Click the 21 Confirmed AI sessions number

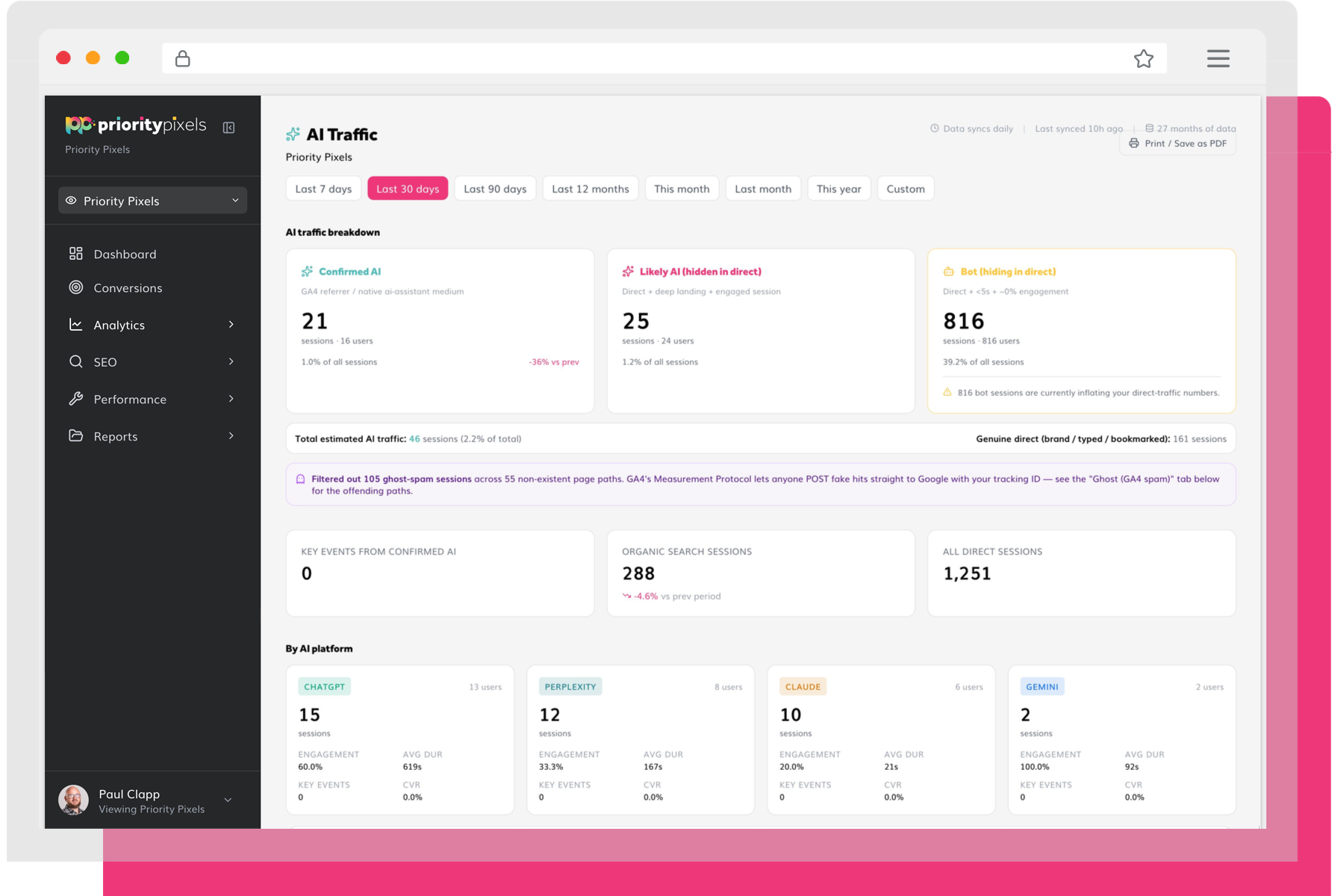[x=314, y=321]
